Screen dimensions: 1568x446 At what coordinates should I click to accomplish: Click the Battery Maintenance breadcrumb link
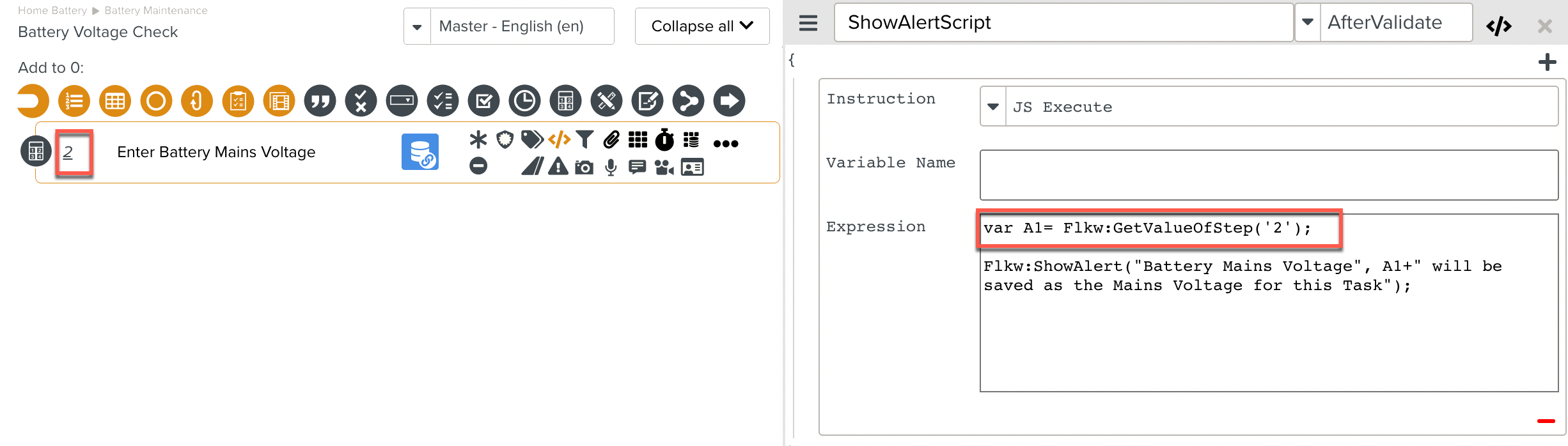pyautogui.click(x=156, y=10)
